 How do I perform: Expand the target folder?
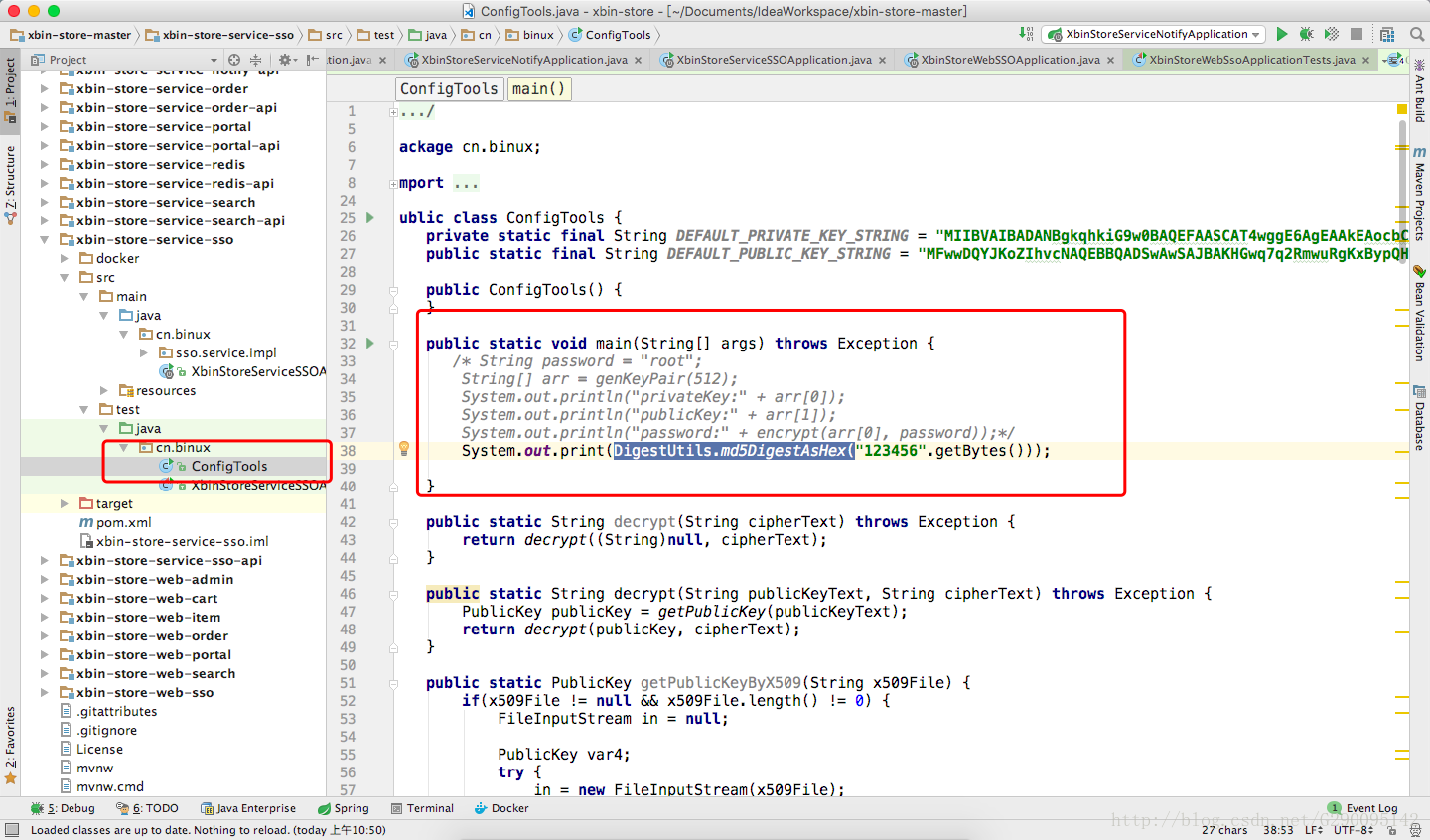64,503
